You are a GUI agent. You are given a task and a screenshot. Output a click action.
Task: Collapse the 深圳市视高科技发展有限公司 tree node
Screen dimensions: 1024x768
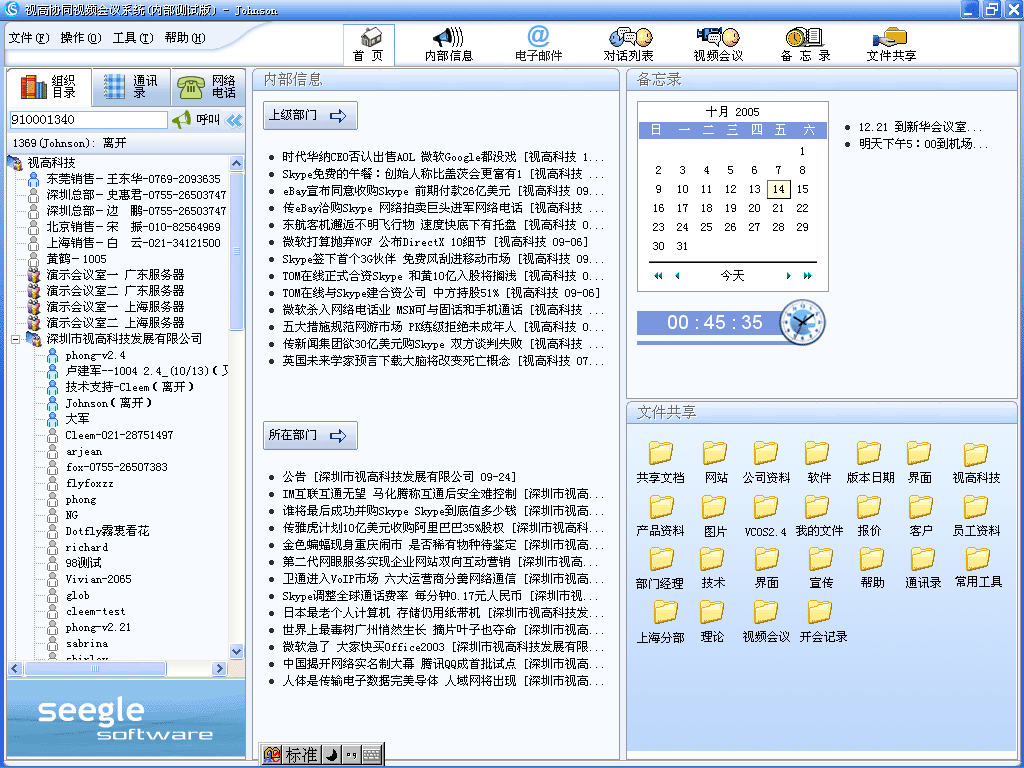(x=16, y=339)
